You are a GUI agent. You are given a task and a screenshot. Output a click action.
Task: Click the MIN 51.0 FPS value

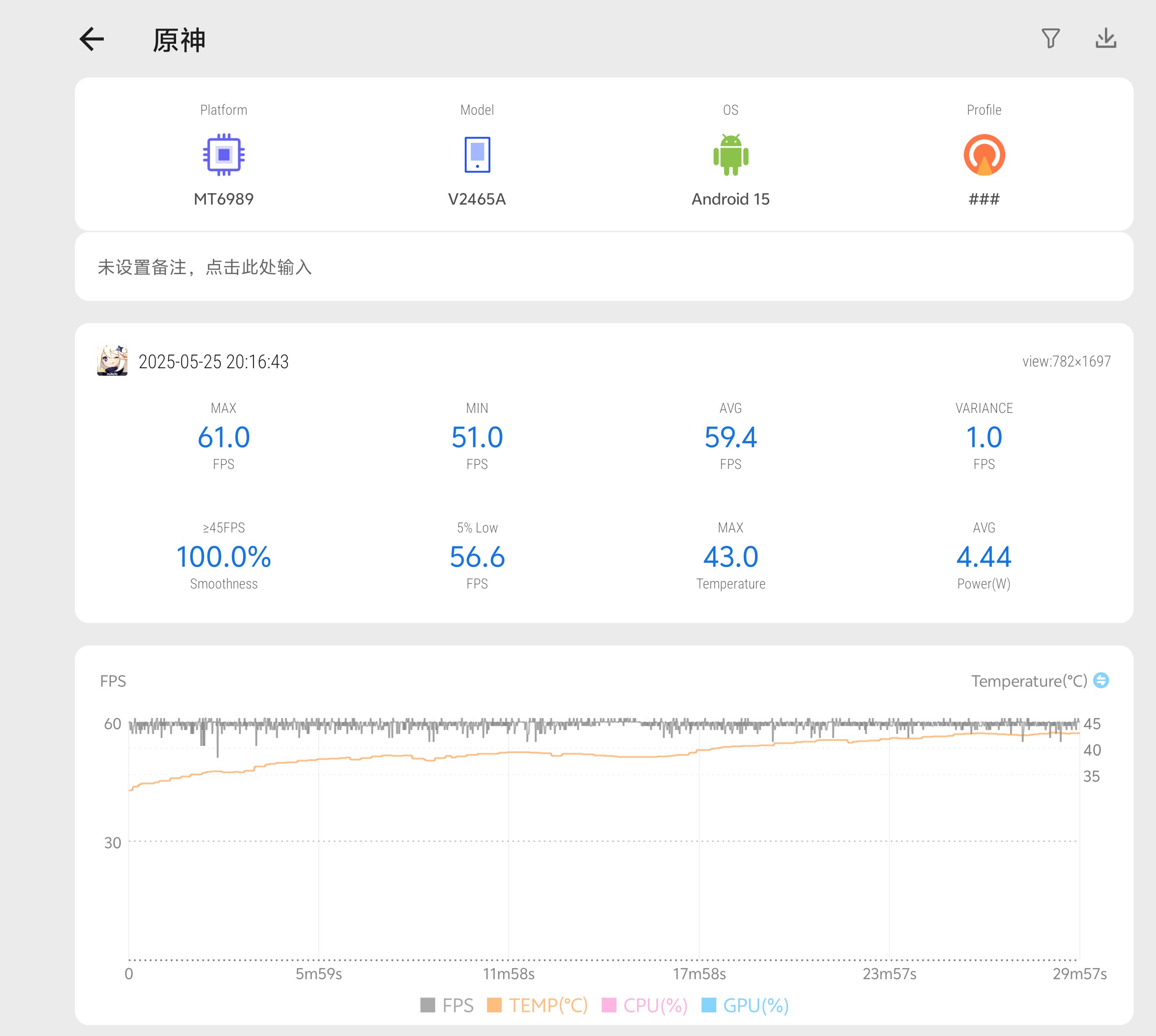[x=477, y=437]
